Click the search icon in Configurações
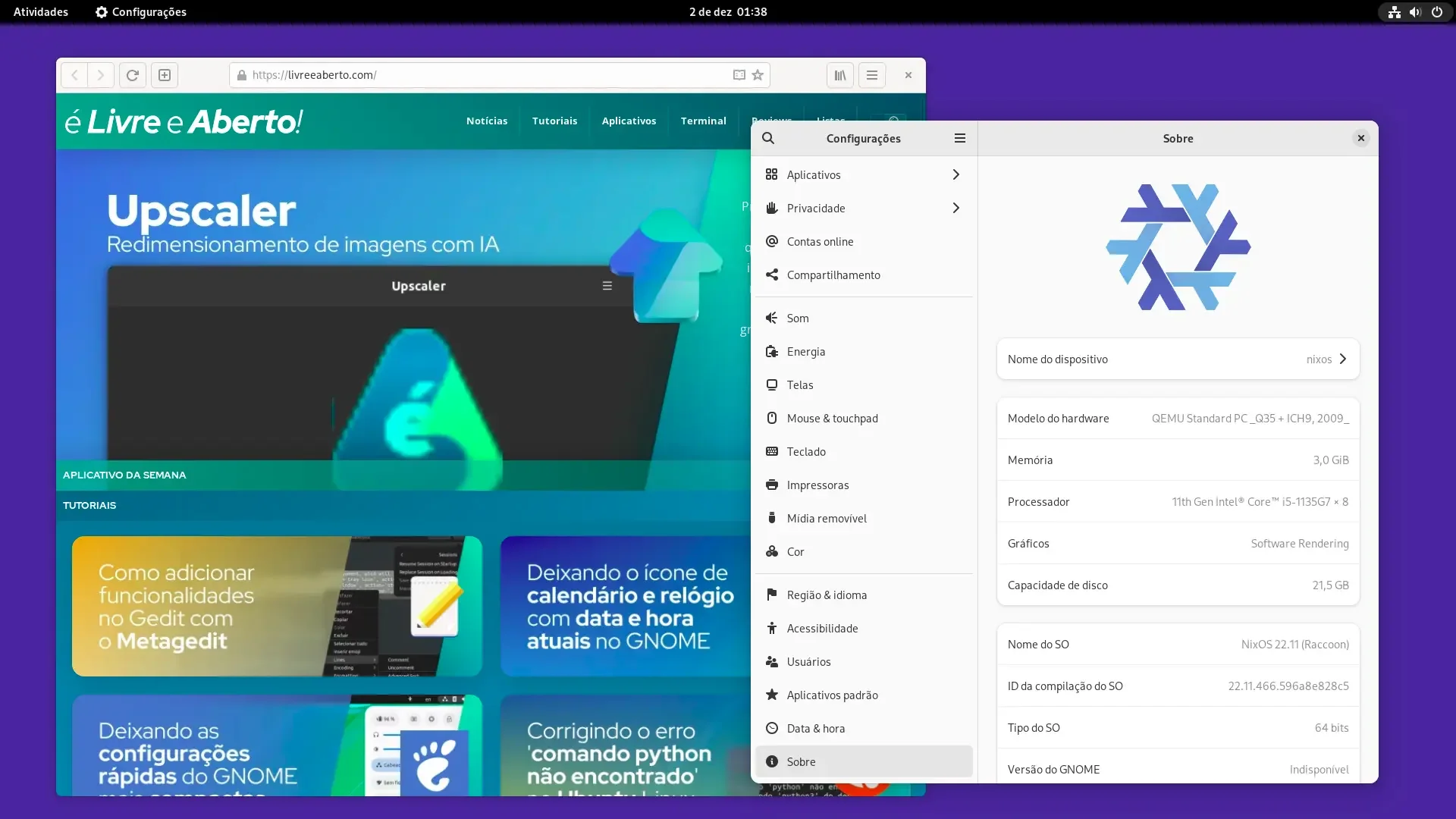 point(768,138)
